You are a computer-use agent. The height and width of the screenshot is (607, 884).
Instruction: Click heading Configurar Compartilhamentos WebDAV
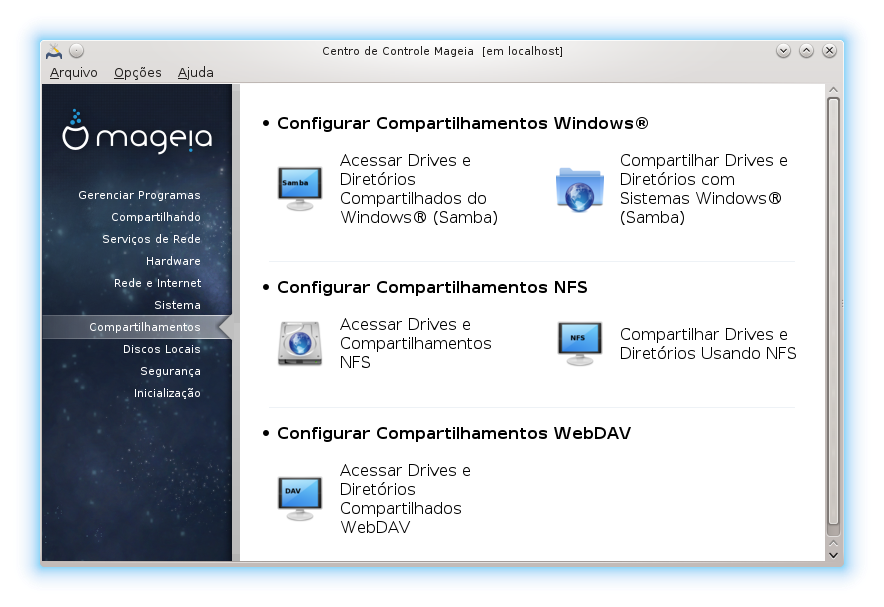454,433
